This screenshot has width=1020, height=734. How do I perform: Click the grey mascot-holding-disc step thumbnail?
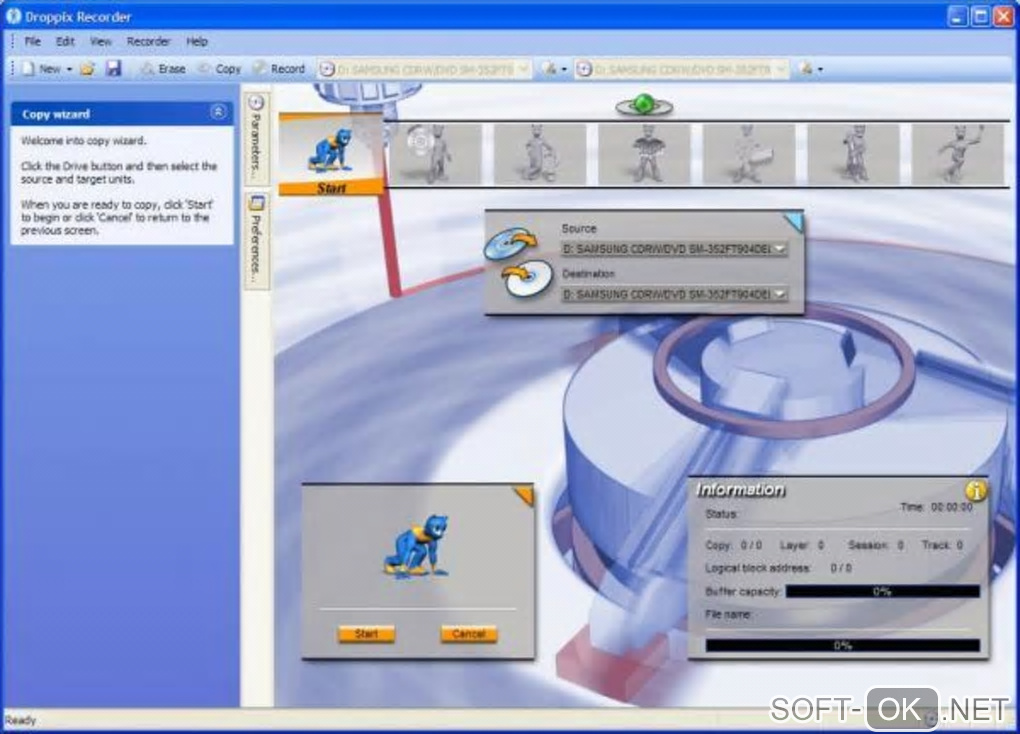[x=435, y=154]
